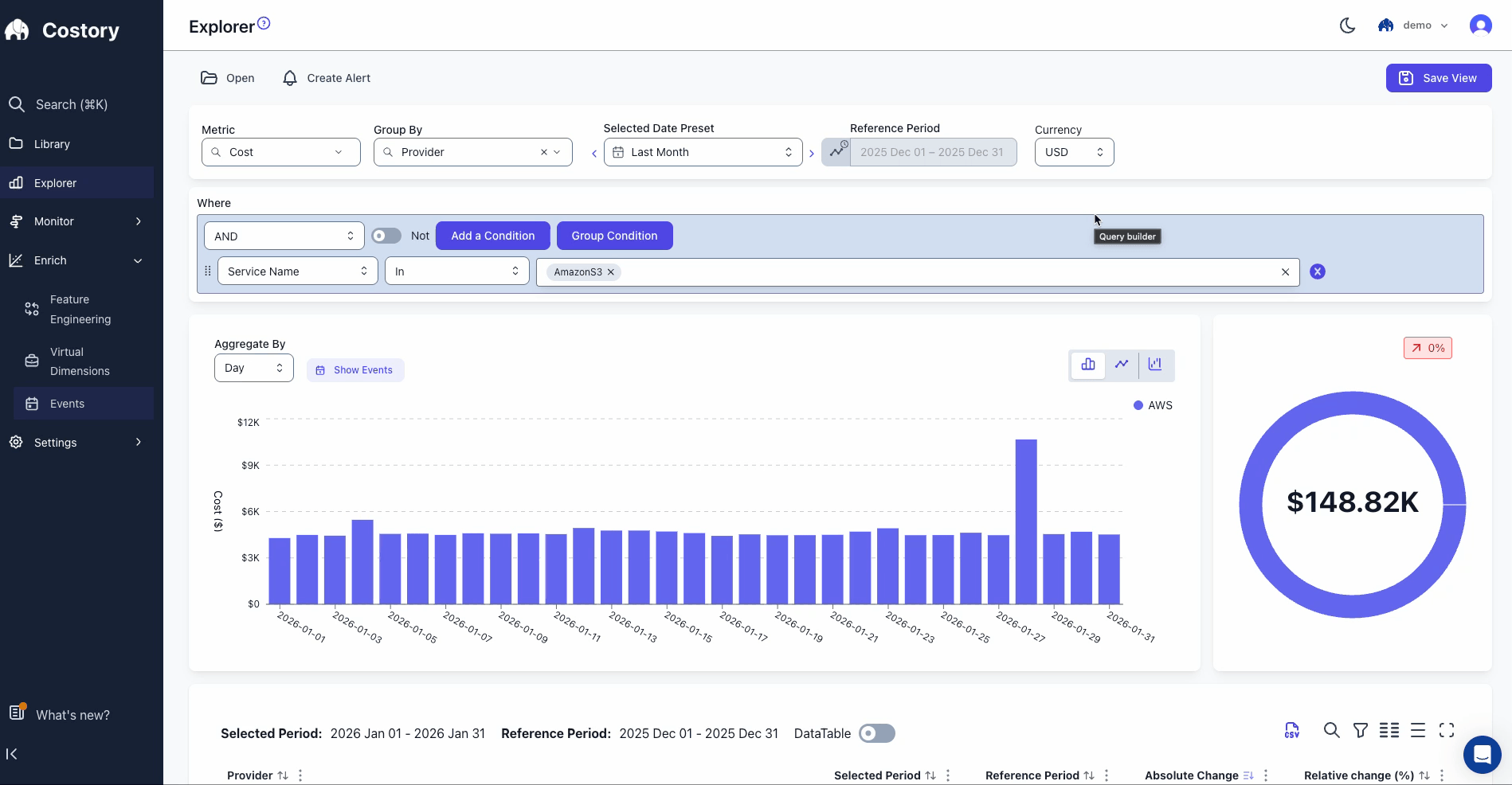Toggle the Not condition switch
This screenshot has width=1512, height=785.
click(386, 236)
